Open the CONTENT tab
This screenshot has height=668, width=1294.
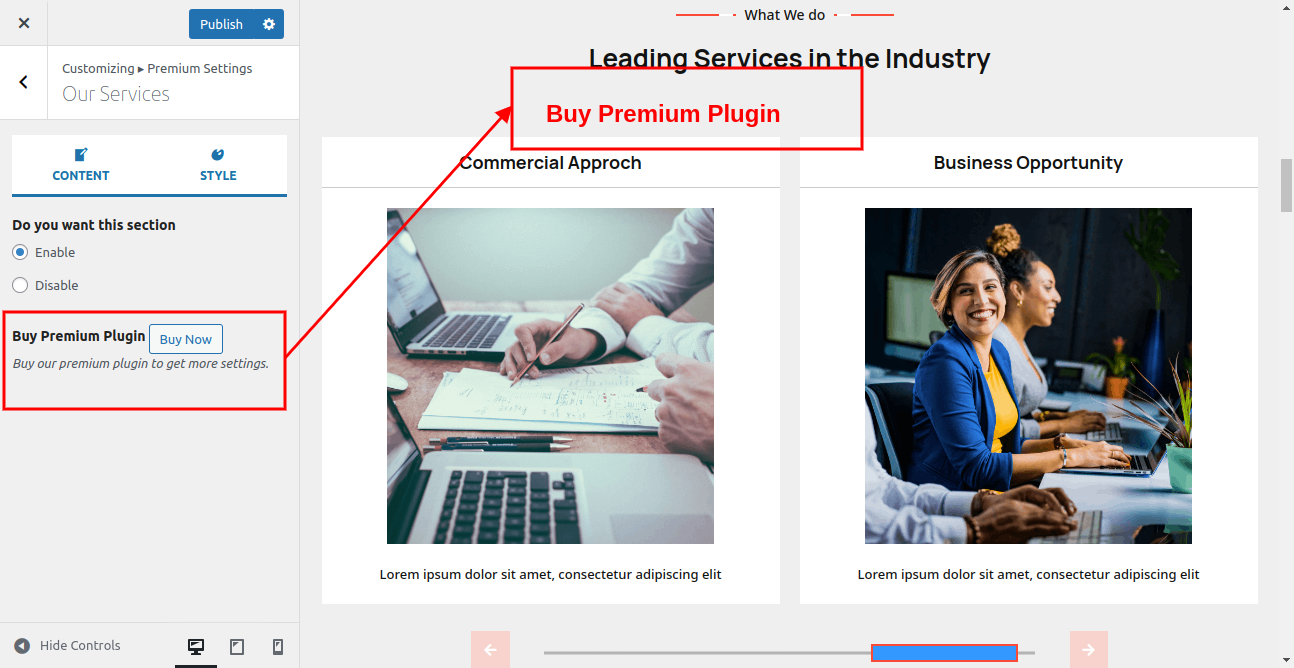[81, 165]
